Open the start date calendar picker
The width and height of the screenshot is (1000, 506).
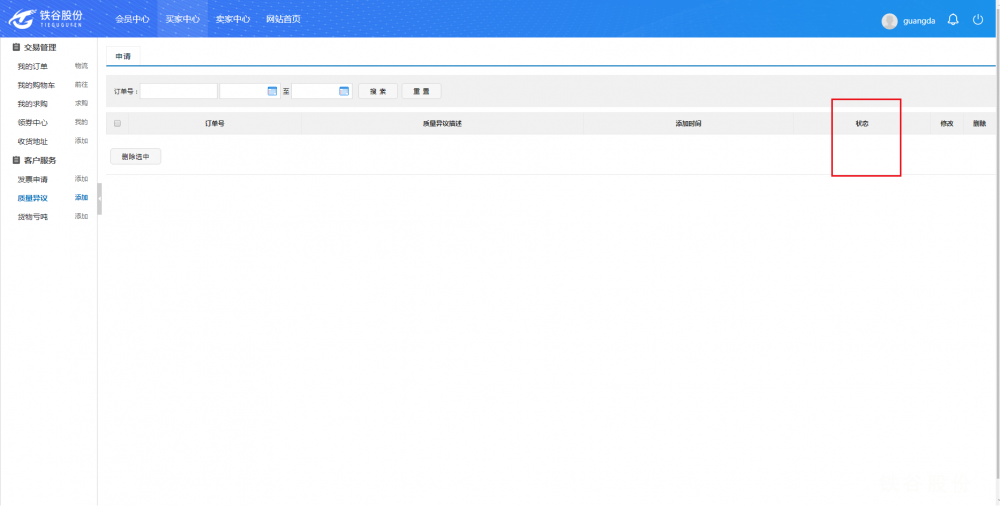[272, 91]
